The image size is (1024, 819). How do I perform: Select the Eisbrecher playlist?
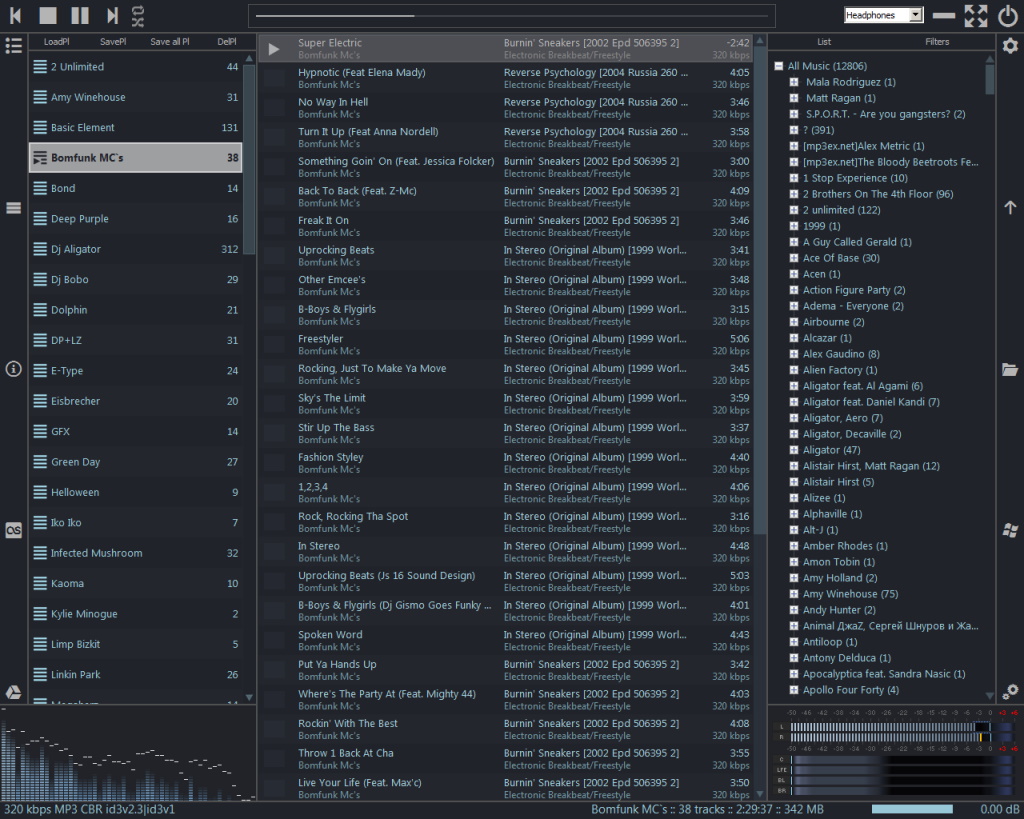pyautogui.click(x=136, y=401)
